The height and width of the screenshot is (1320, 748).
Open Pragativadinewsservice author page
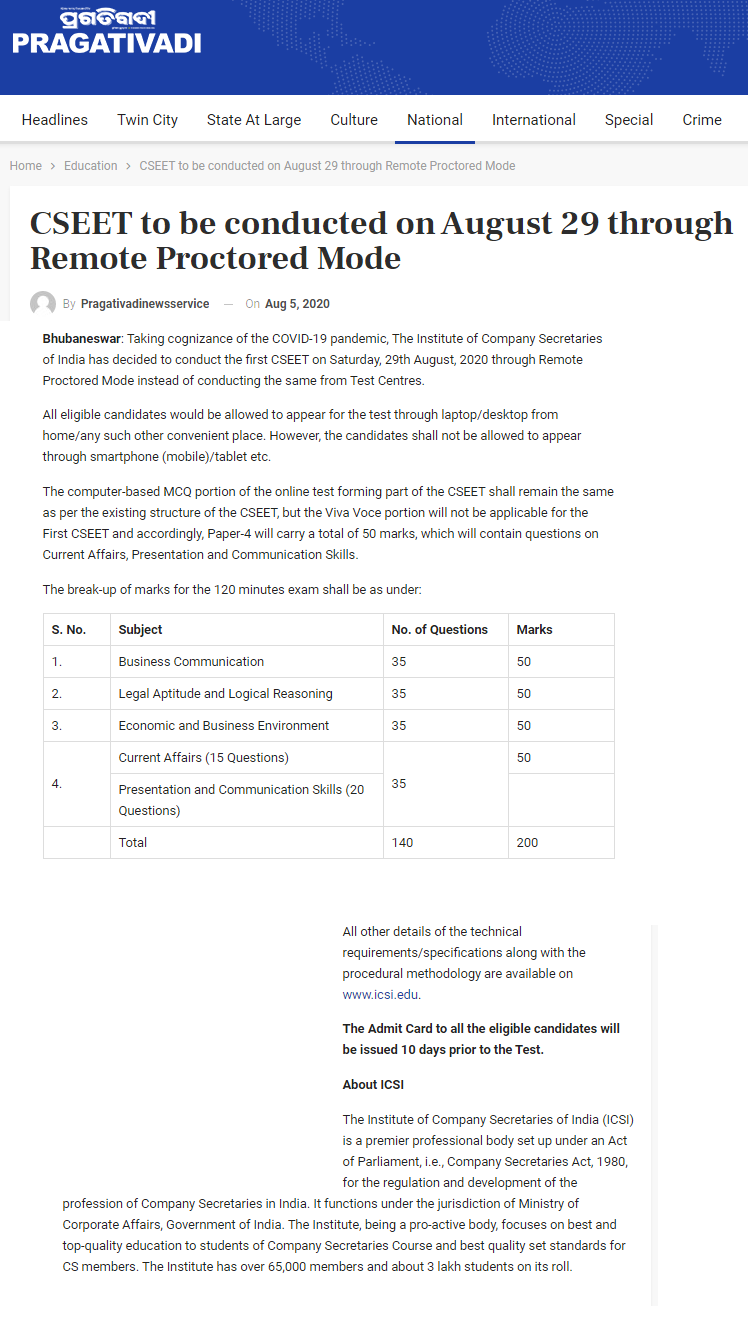(145, 304)
